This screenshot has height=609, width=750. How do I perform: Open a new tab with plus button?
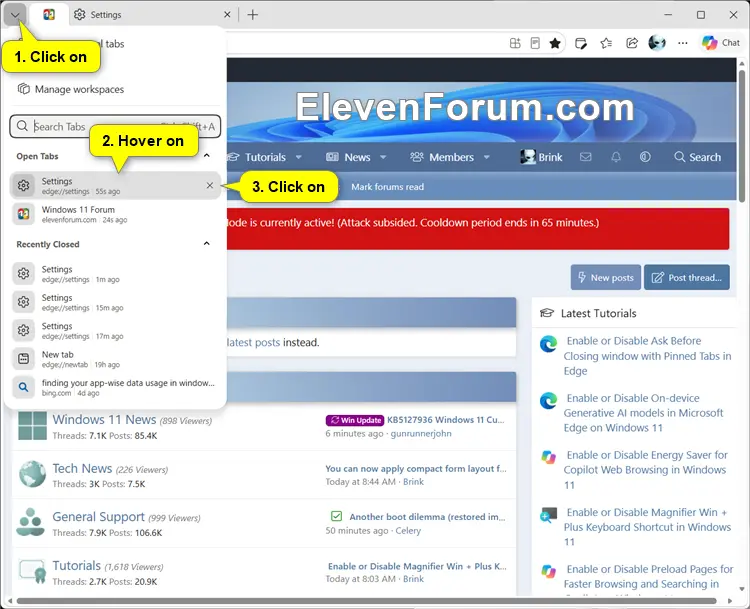click(253, 15)
